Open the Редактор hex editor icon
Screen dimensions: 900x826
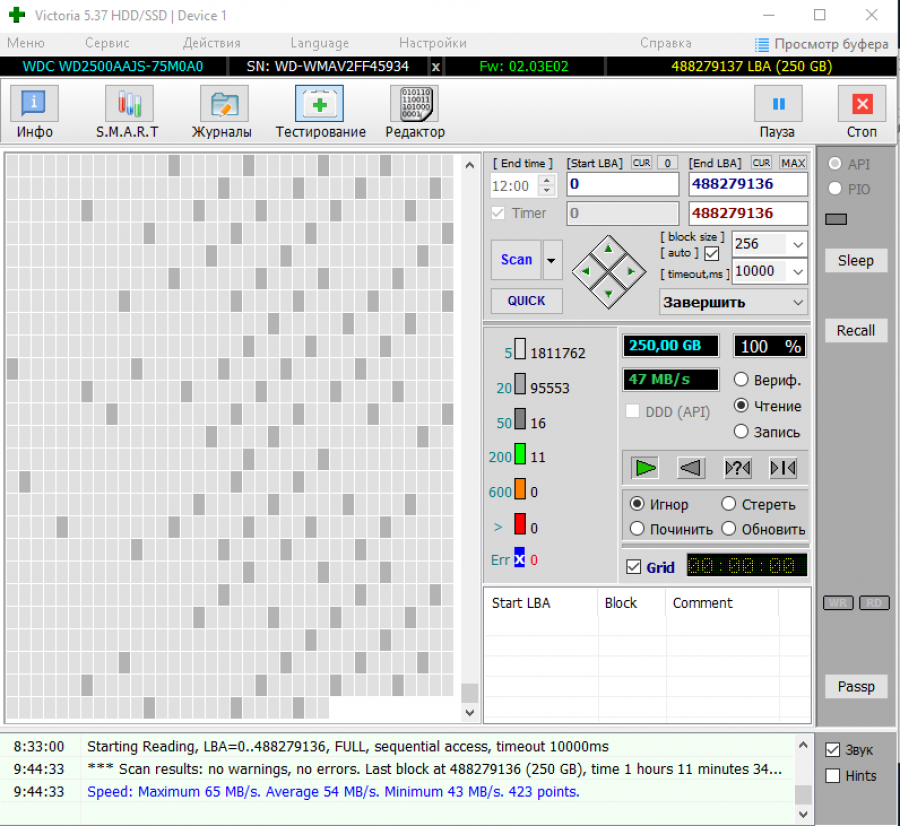[x=414, y=104]
